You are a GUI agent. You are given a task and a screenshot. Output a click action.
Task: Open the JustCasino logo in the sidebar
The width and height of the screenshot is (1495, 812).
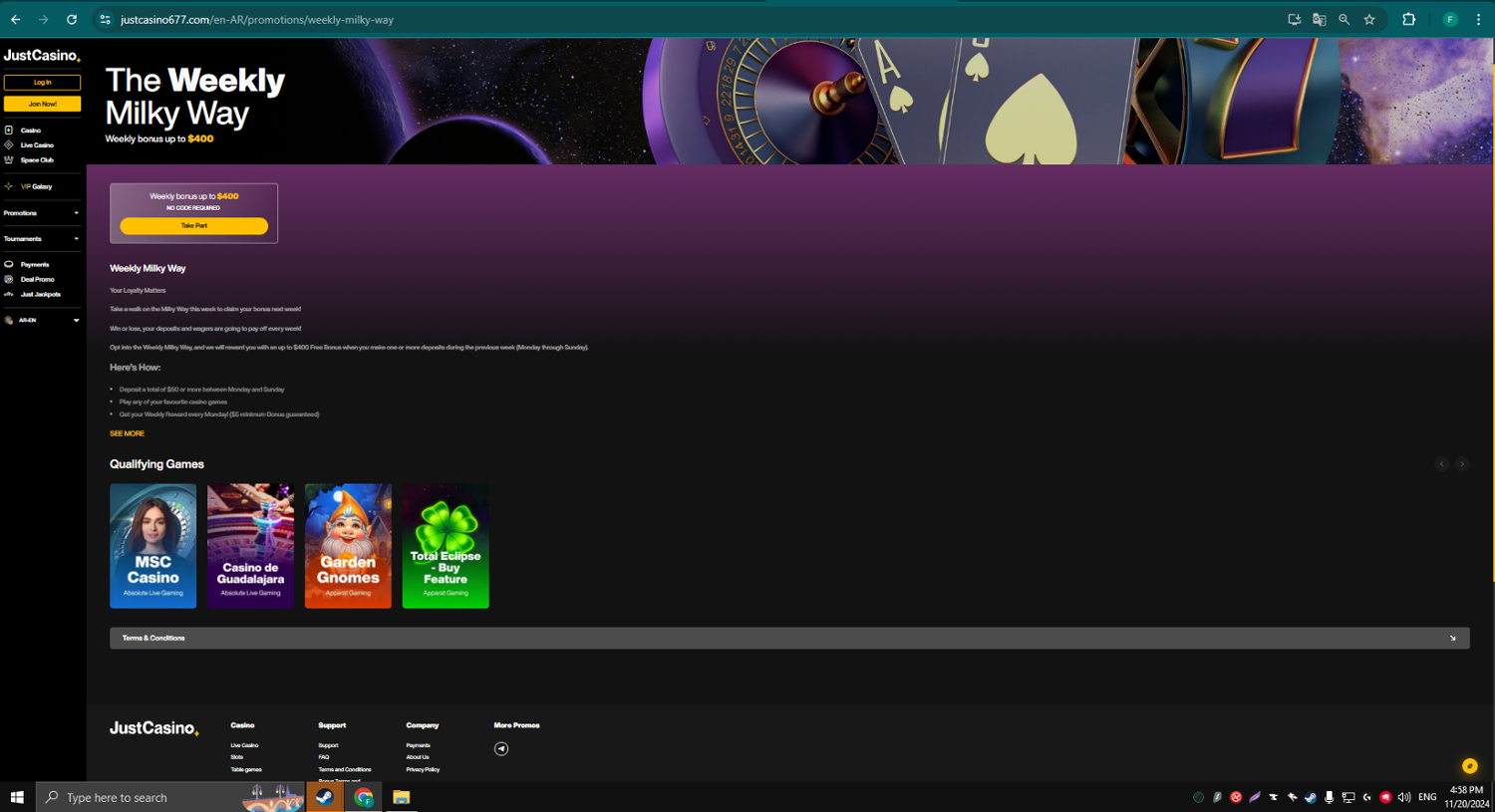pyautogui.click(x=42, y=56)
